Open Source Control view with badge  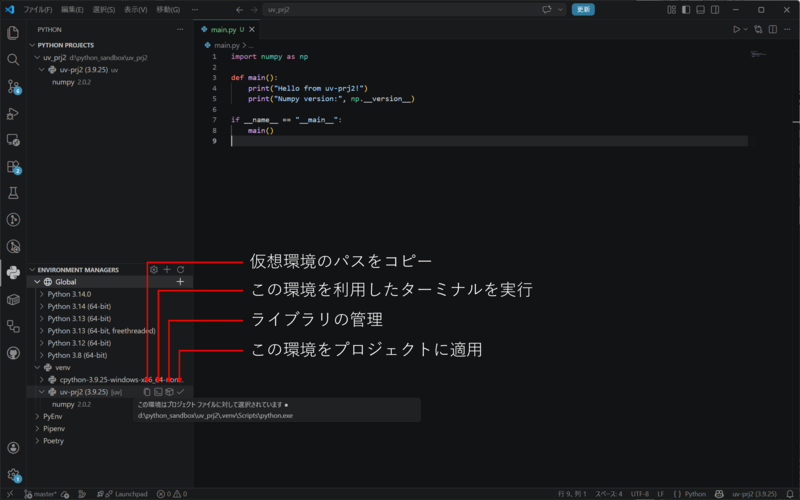pyautogui.click(x=13, y=87)
